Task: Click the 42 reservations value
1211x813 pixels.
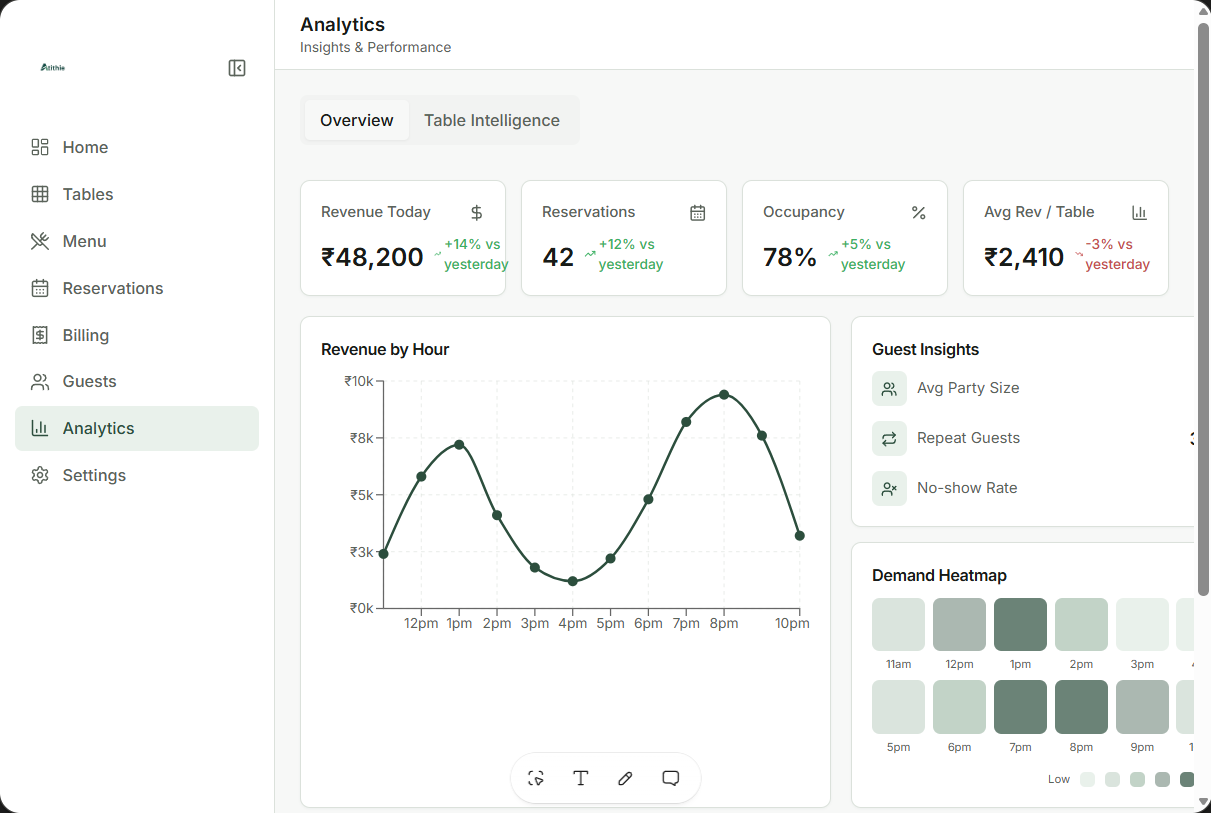Action: point(558,257)
